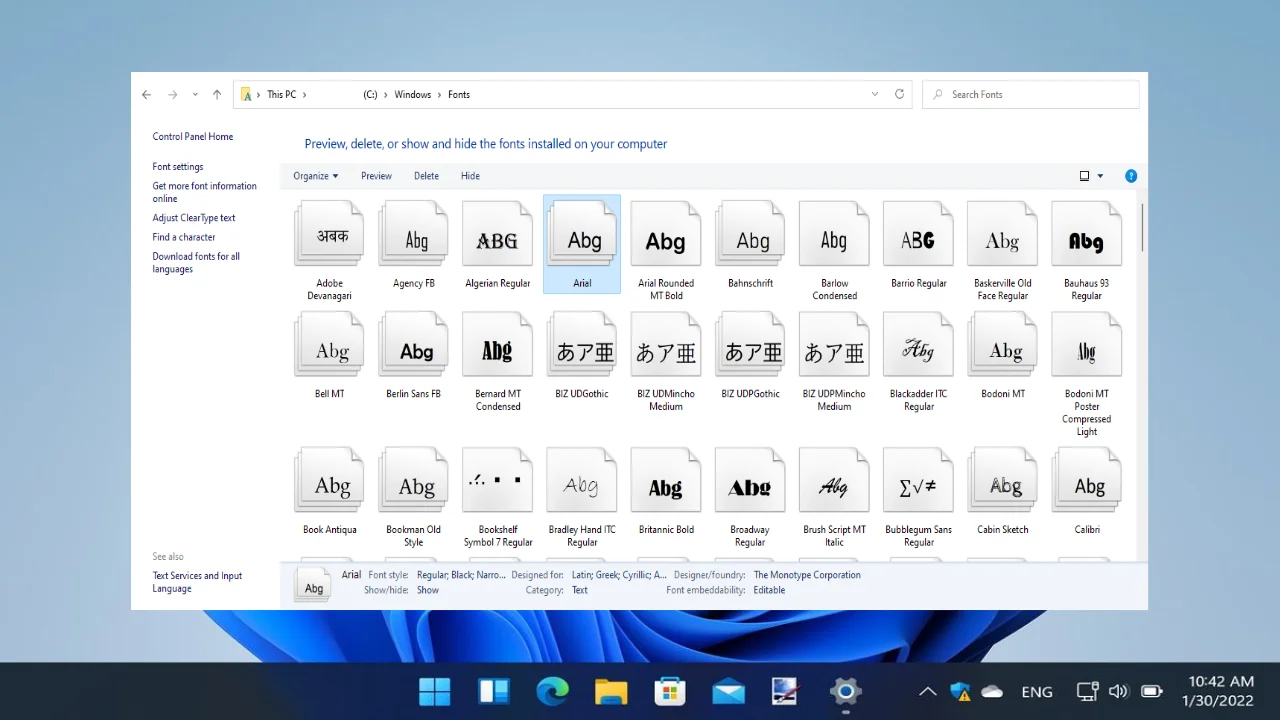Viewport: 1280px width, 720px height.
Task: Select BIZ UDMincho Medium font icon
Action: point(666,346)
